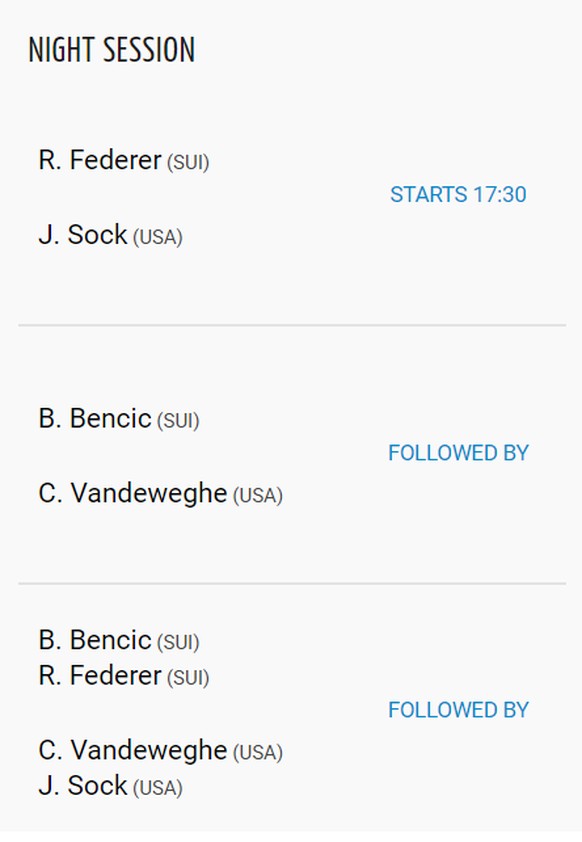The height and width of the screenshot is (842, 582).
Task: Click the SUI tag beside doubles B. Bencic
Action: 178,642
